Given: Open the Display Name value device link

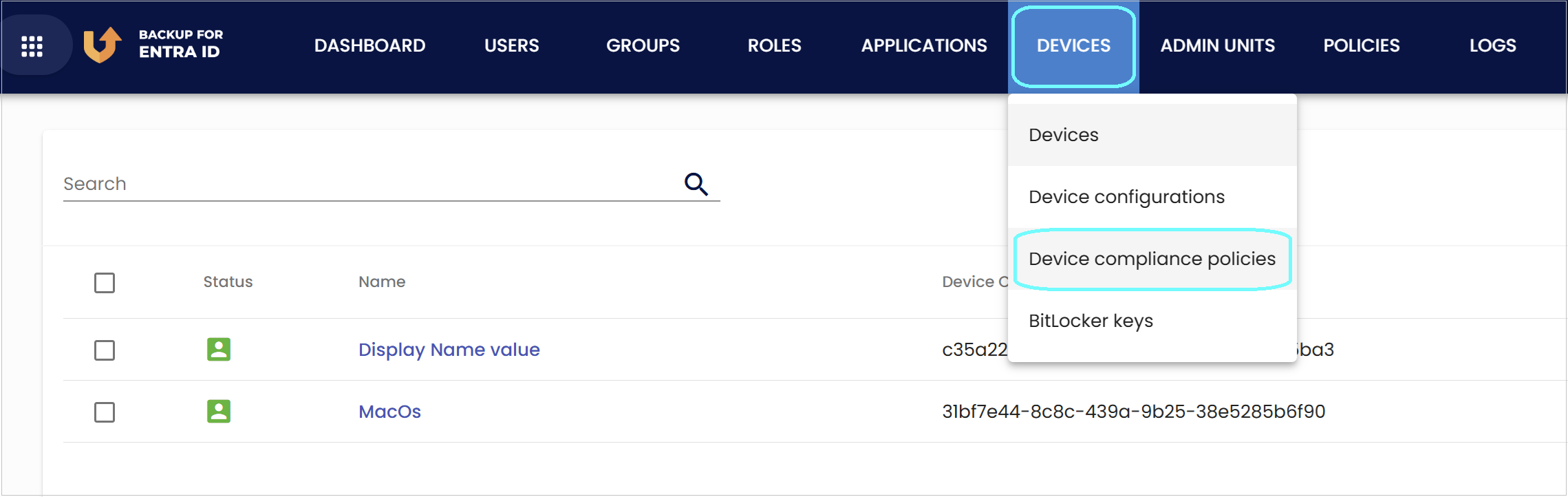Looking at the screenshot, I should tap(449, 350).
